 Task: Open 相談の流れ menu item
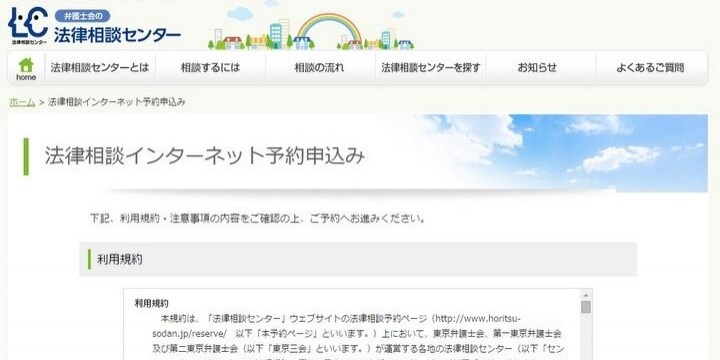[320, 68]
